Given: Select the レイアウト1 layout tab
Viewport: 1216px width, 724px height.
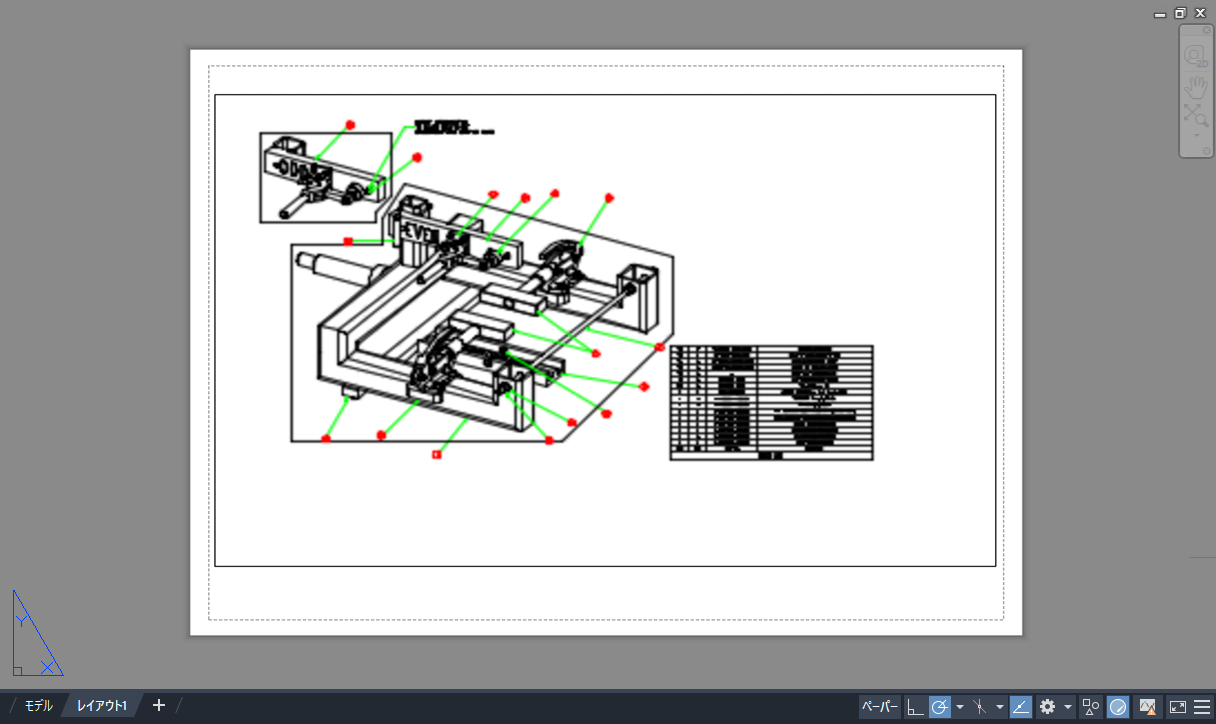Looking at the screenshot, I should point(102,706).
